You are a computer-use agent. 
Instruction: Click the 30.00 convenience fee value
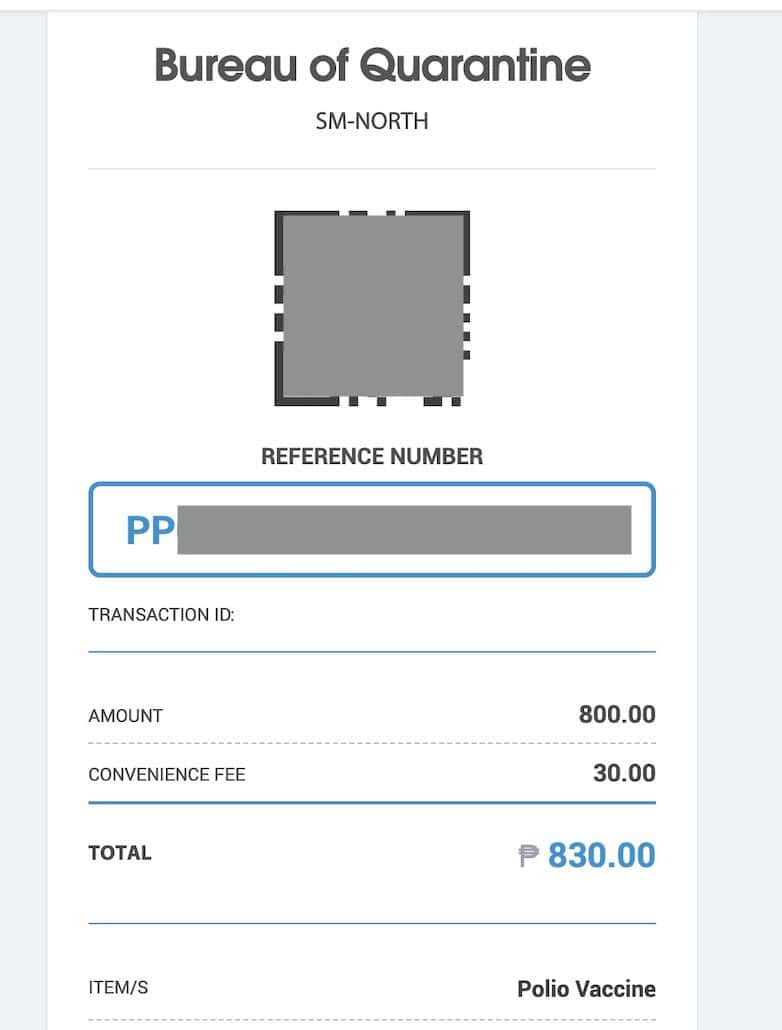[x=624, y=773]
